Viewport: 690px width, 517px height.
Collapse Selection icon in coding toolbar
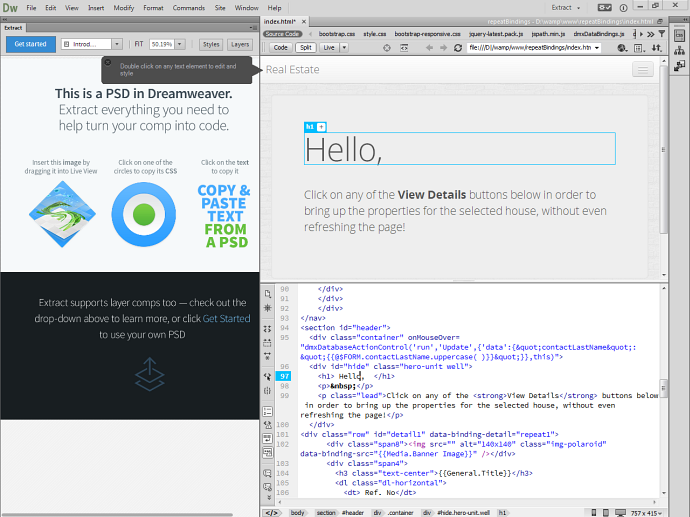tap(268, 343)
